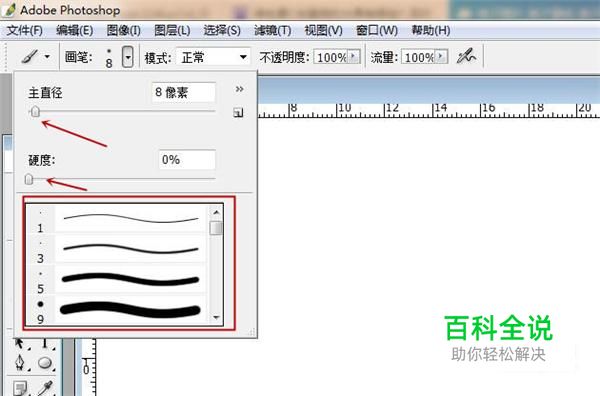600x396 pixels.
Task: Open the 窗口(W) menu
Action: click(377, 31)
